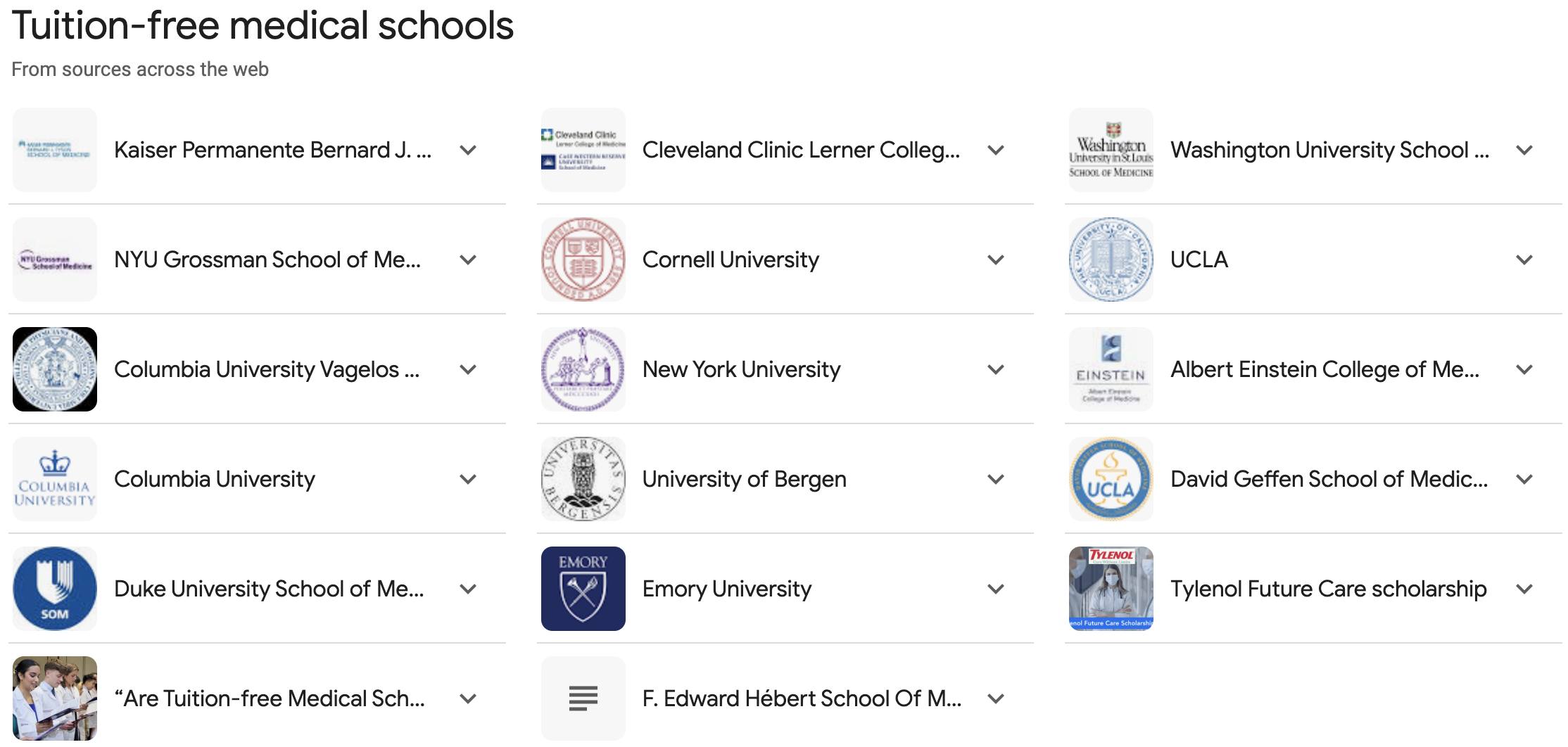Click the University of Bergen owl seal
Screen dimensions: 1568x747
point(583,479)
